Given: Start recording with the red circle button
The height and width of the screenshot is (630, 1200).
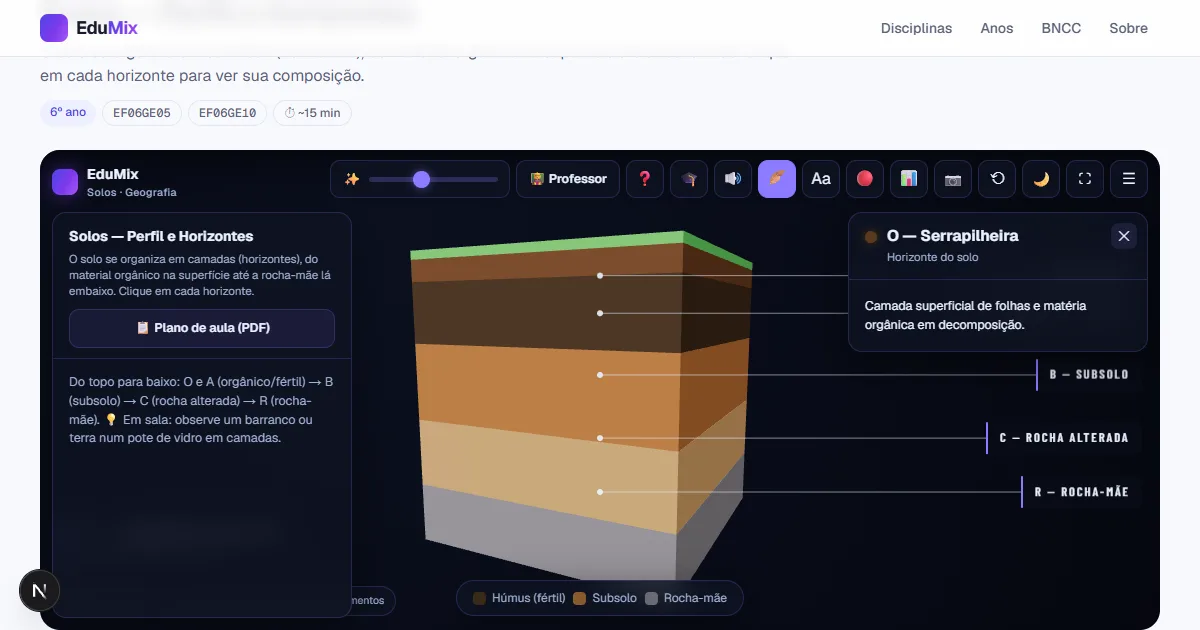Looking at the screenshot, I should click(x=865, y=179).
